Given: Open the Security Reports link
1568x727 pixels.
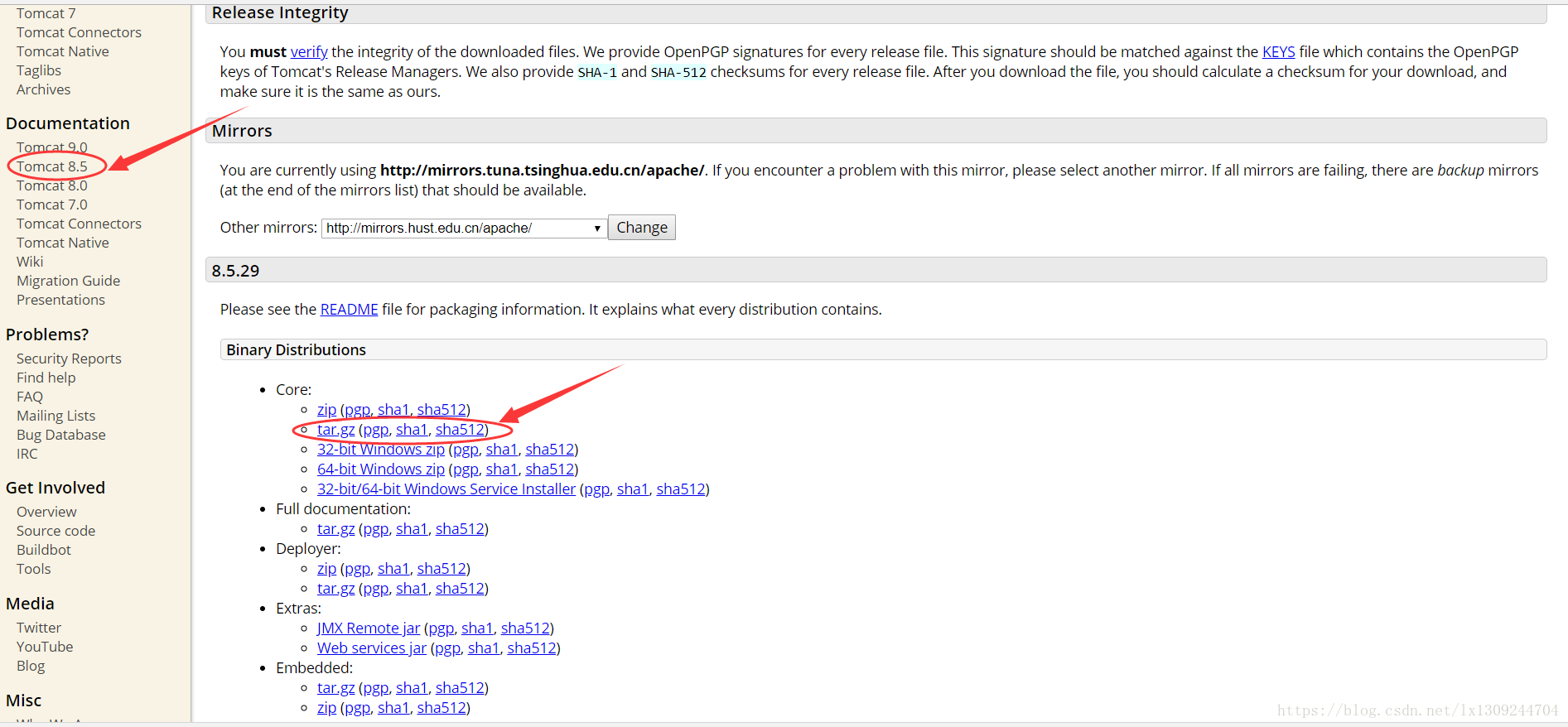Looking at the screenshot, I should (x=69, y=359).
